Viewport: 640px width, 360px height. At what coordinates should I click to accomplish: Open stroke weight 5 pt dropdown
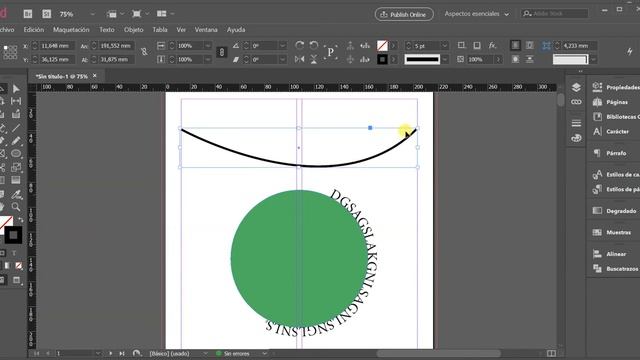444,46
